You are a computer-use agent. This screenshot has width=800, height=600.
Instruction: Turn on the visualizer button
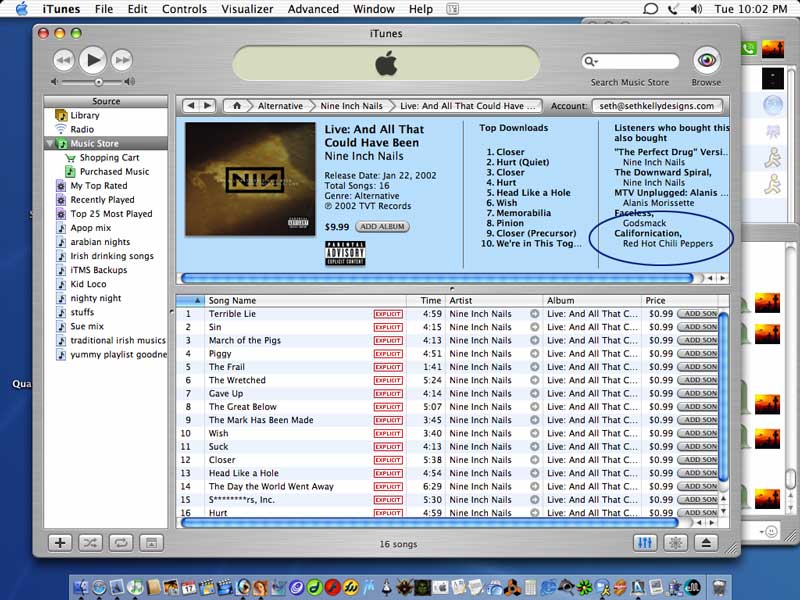[676, 543]
